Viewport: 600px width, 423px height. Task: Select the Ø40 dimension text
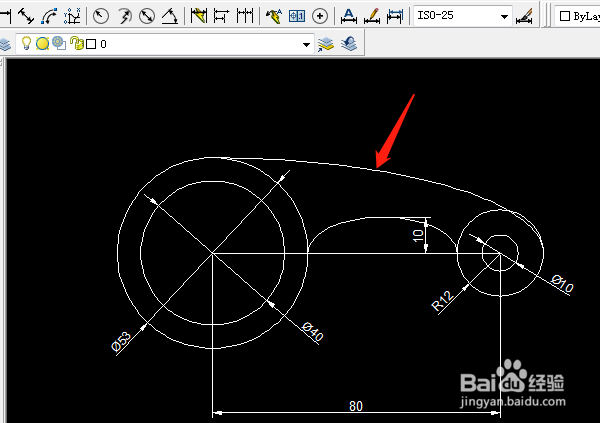pos(313,332)
